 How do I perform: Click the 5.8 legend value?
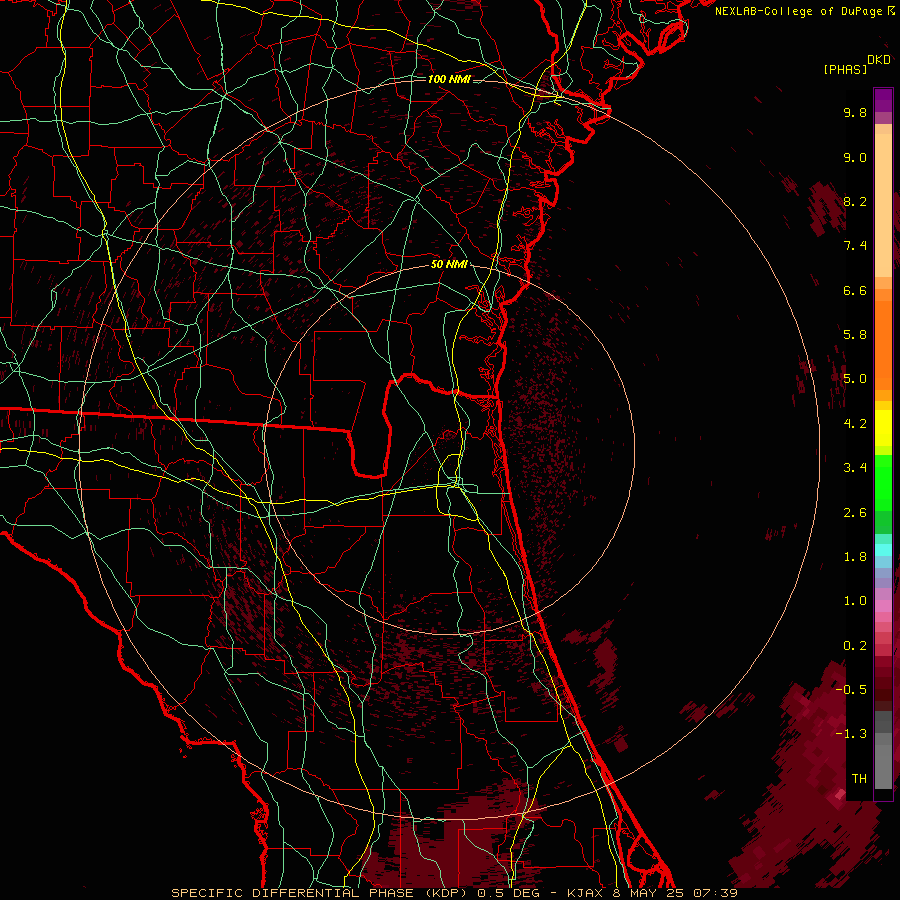(x=855, y=335)
